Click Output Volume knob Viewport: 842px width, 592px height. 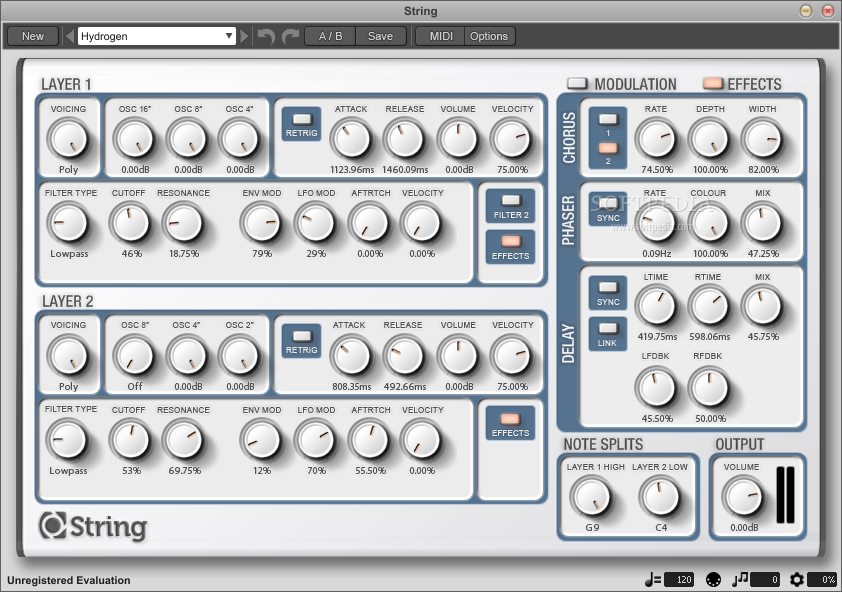click(743, 497)
